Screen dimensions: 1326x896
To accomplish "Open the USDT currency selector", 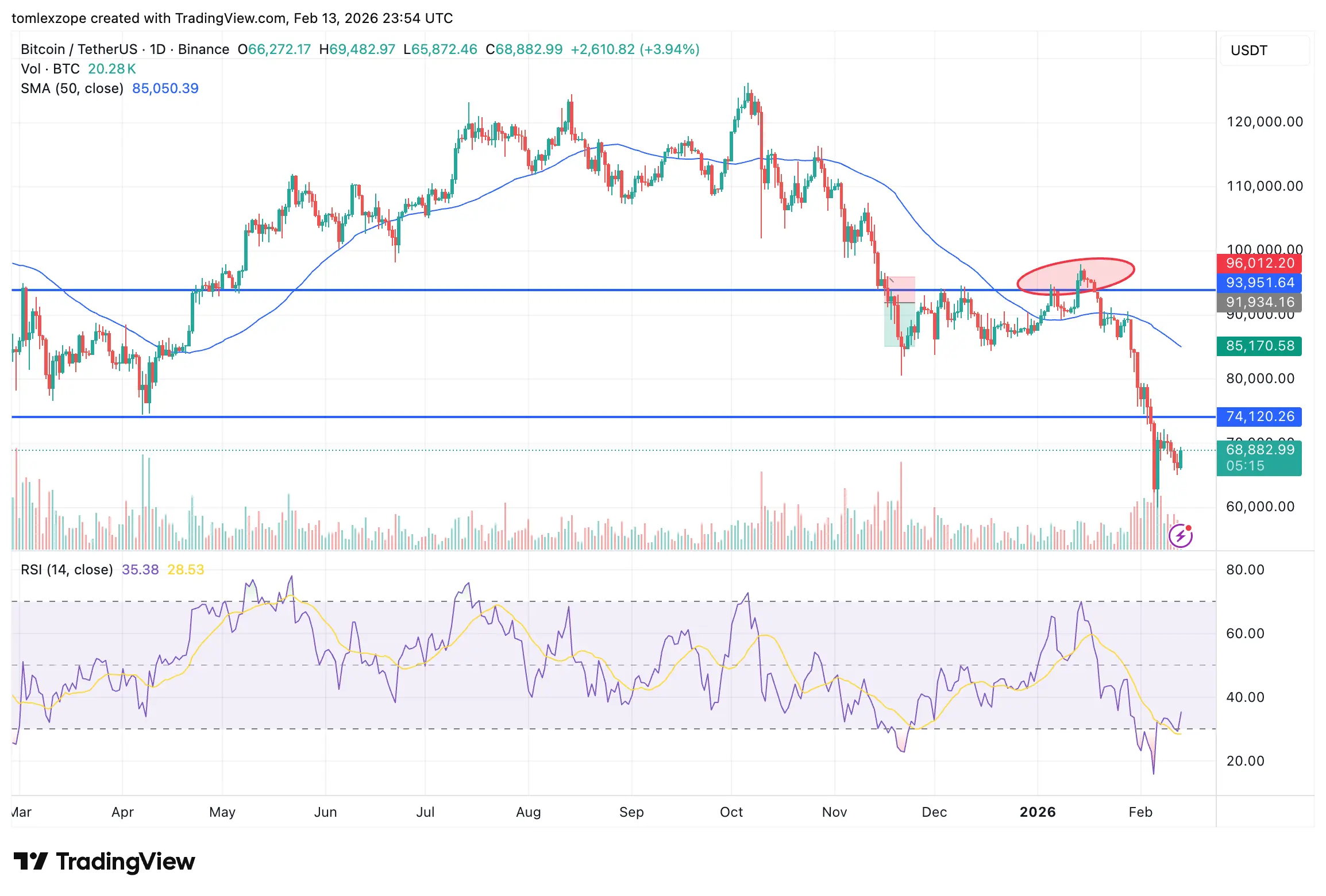I will 1264,51.
